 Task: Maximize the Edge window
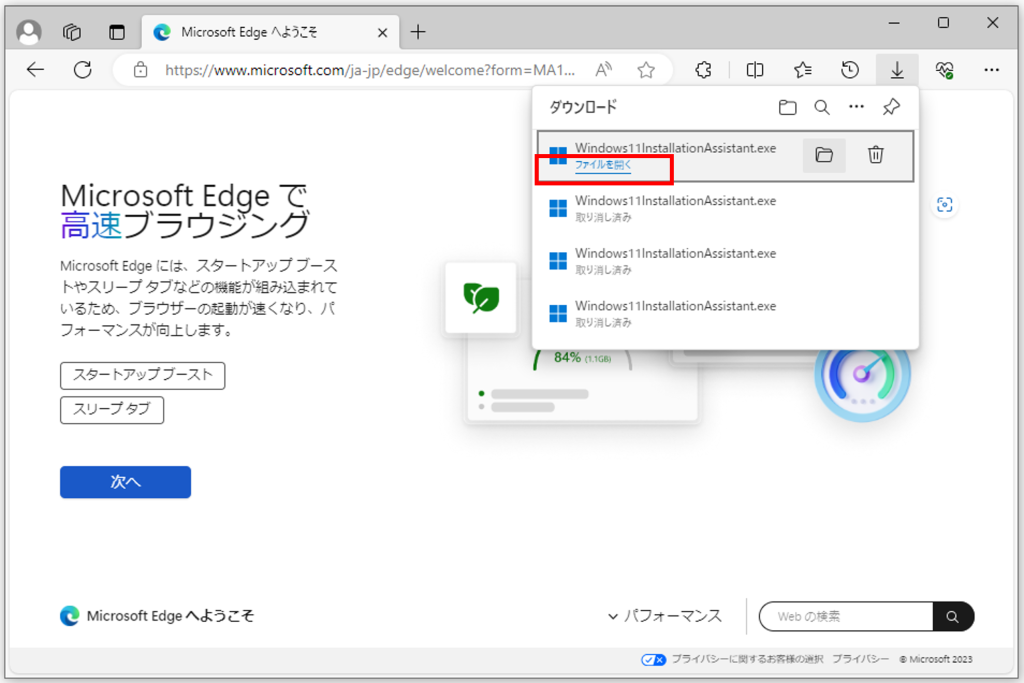point(943,23)
